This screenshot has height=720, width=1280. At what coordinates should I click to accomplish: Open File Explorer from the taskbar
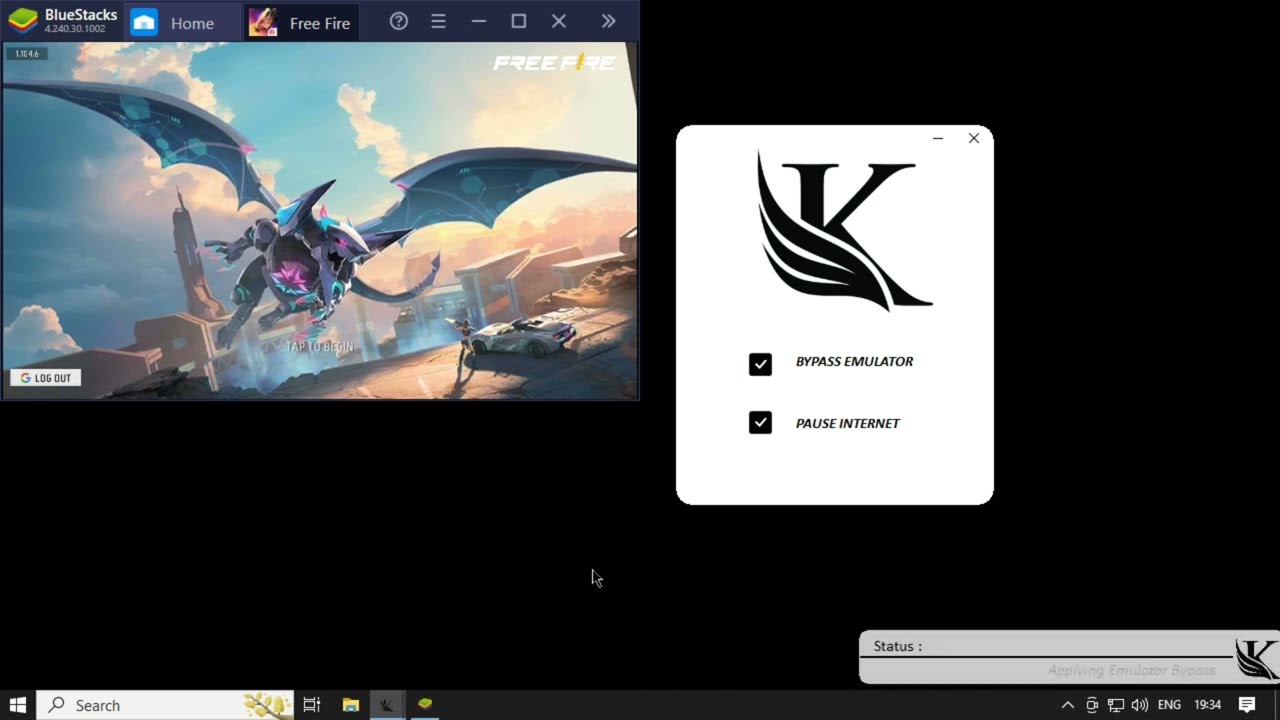tap(351, 705)
